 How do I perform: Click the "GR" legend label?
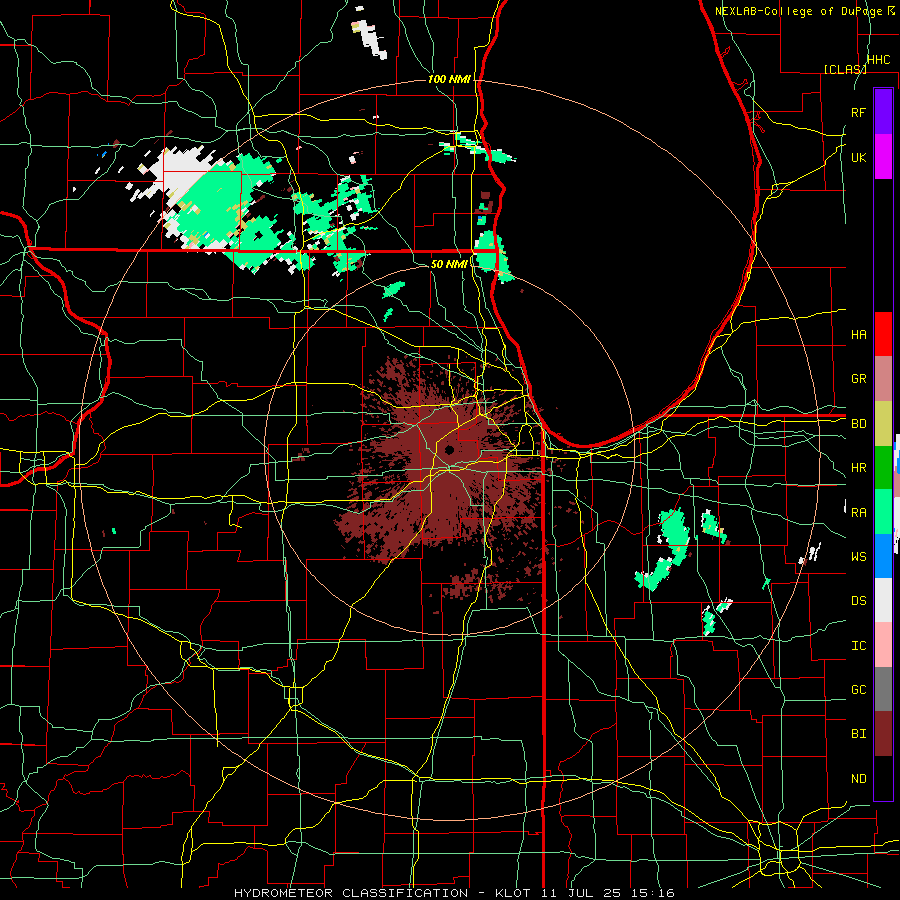point(858,379)
